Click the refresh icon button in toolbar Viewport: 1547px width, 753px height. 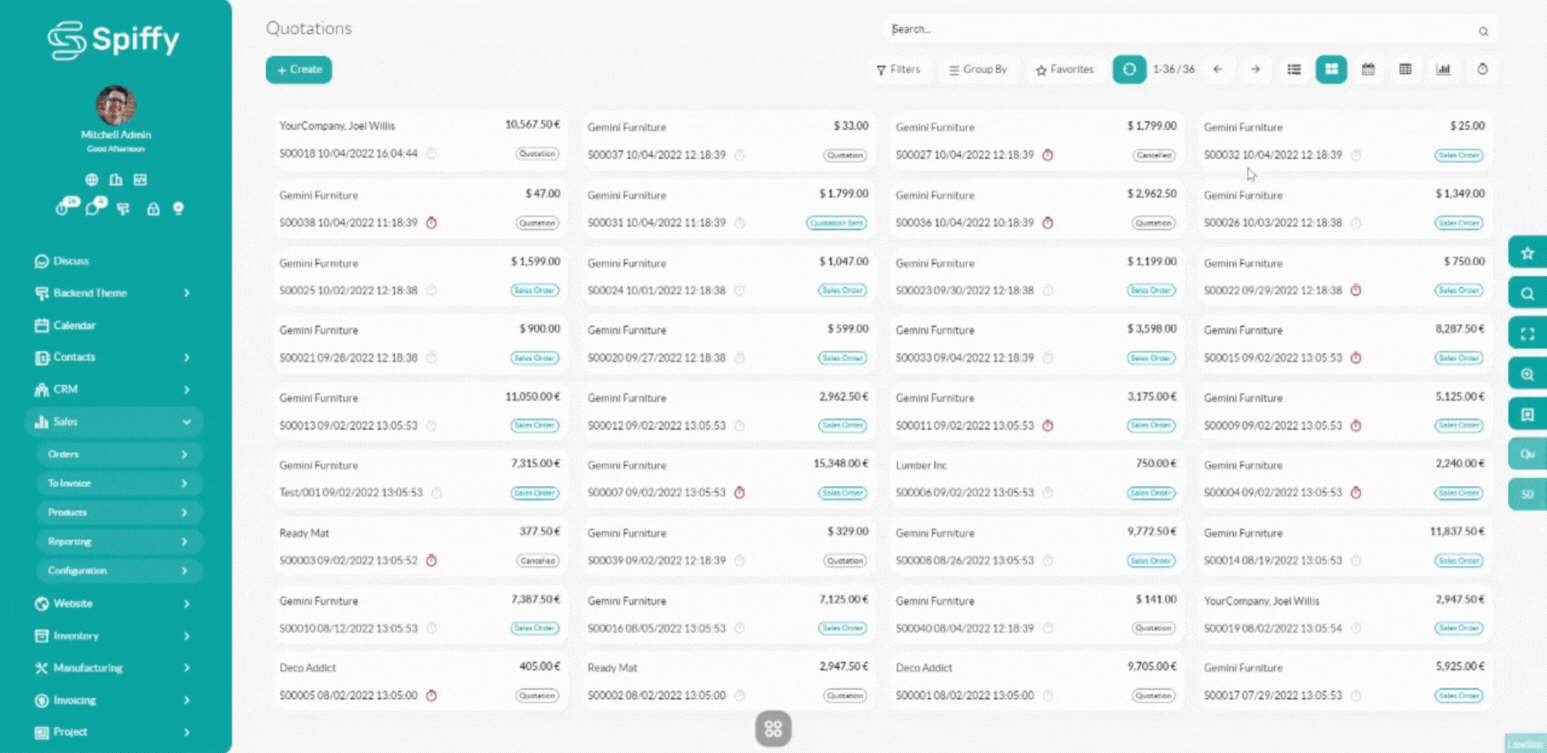(x=1129, y=69)
